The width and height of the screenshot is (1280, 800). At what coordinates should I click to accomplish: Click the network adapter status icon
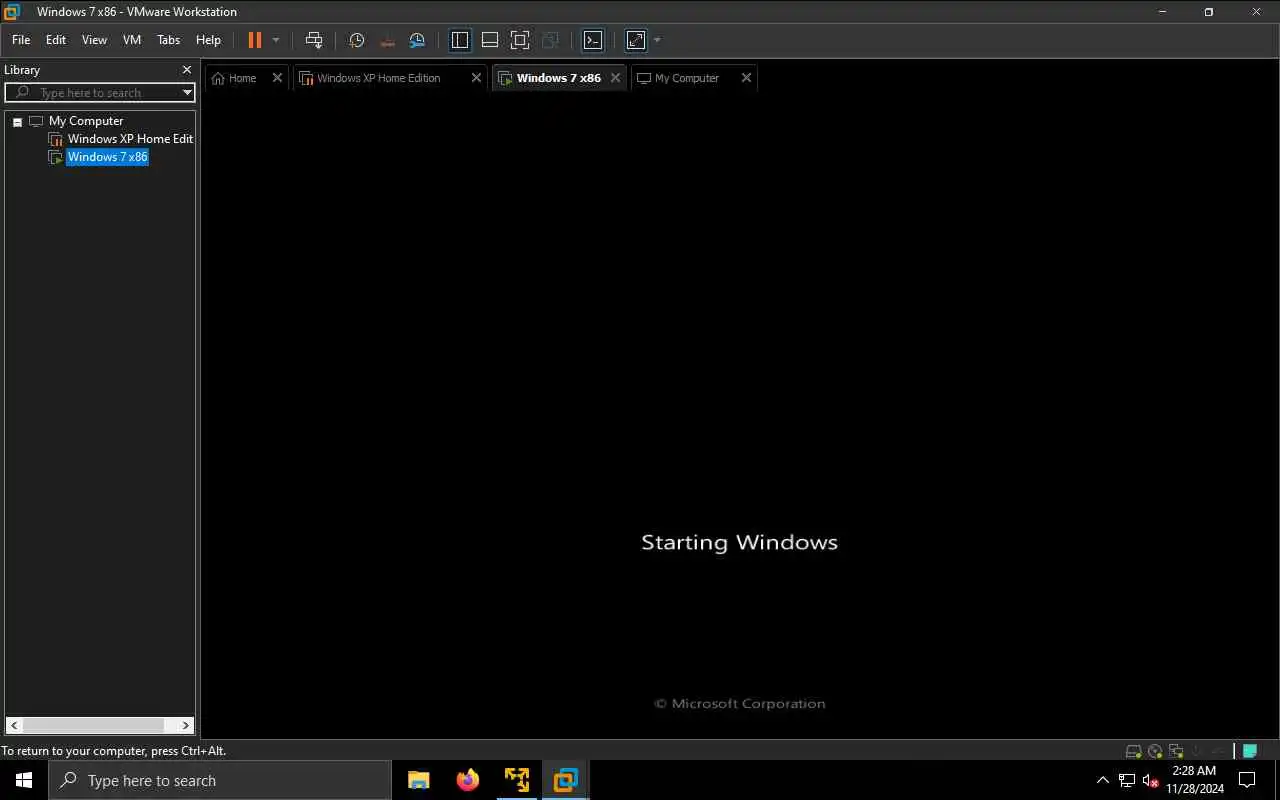1177,751
